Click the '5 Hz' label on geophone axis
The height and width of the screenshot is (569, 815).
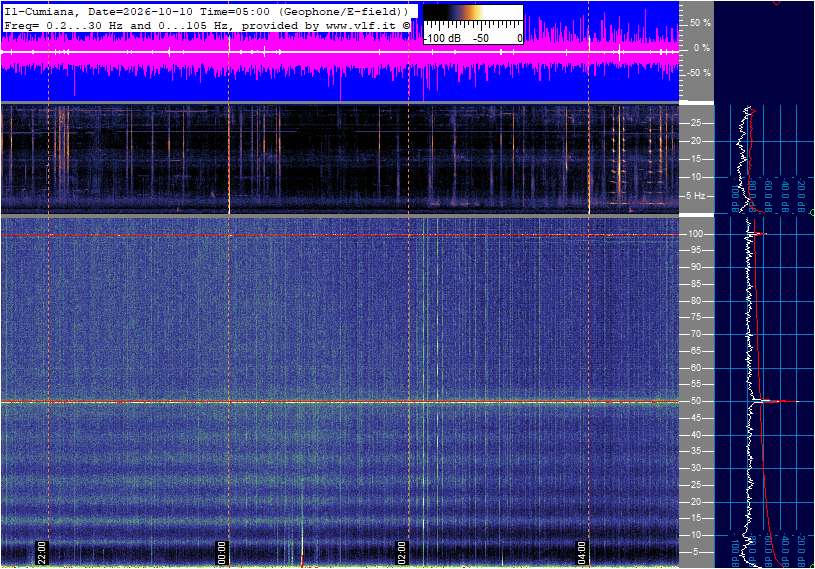695,196
